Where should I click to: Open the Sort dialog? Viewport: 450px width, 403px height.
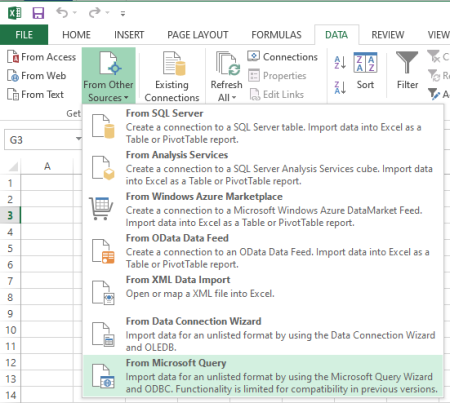365,71
